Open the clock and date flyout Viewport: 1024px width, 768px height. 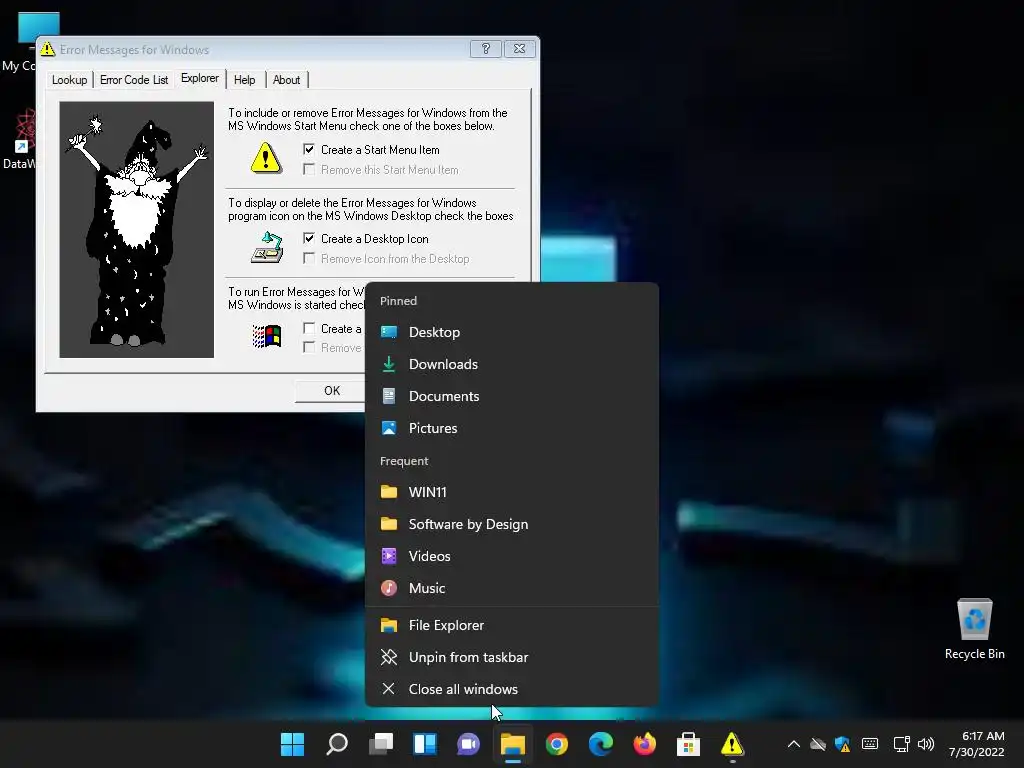(976, 744)
